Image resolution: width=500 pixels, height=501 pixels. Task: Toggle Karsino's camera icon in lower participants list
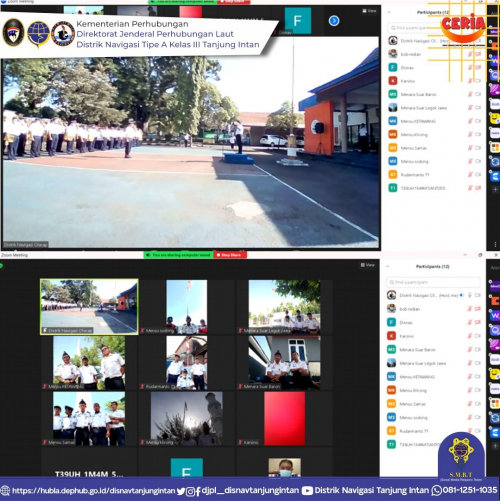[478, 336]
